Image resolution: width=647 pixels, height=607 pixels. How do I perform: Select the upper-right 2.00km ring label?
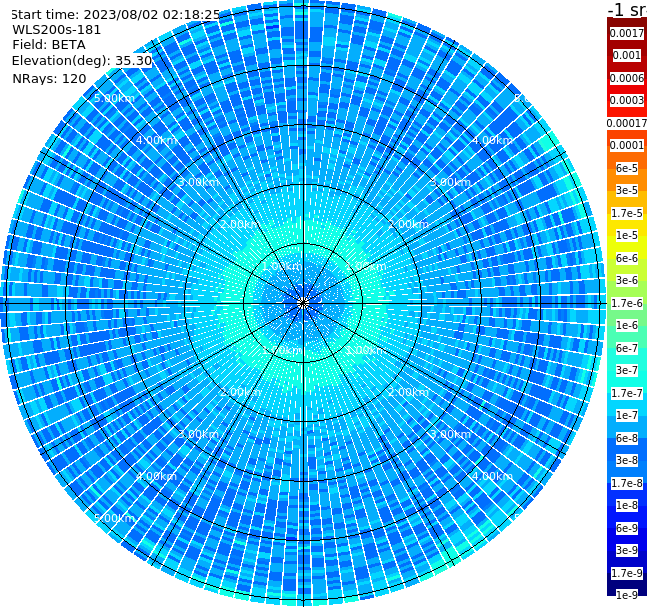tap(408, 224)
